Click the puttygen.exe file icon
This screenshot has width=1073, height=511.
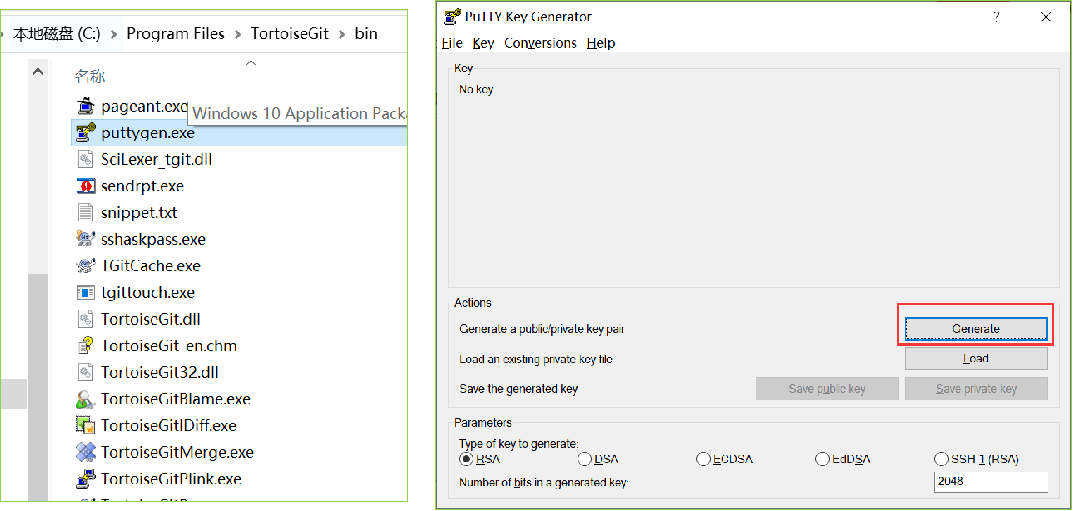tap(85, 133)
